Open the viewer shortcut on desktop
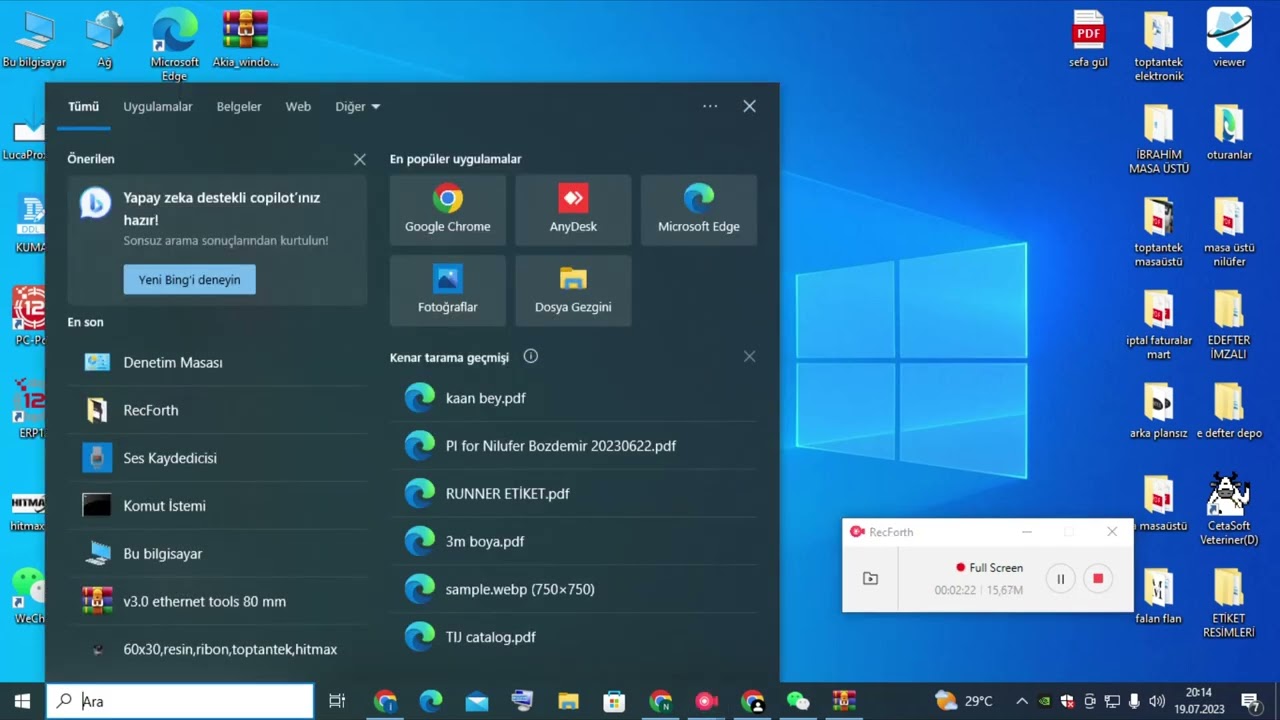 (x=1229, y=39)
